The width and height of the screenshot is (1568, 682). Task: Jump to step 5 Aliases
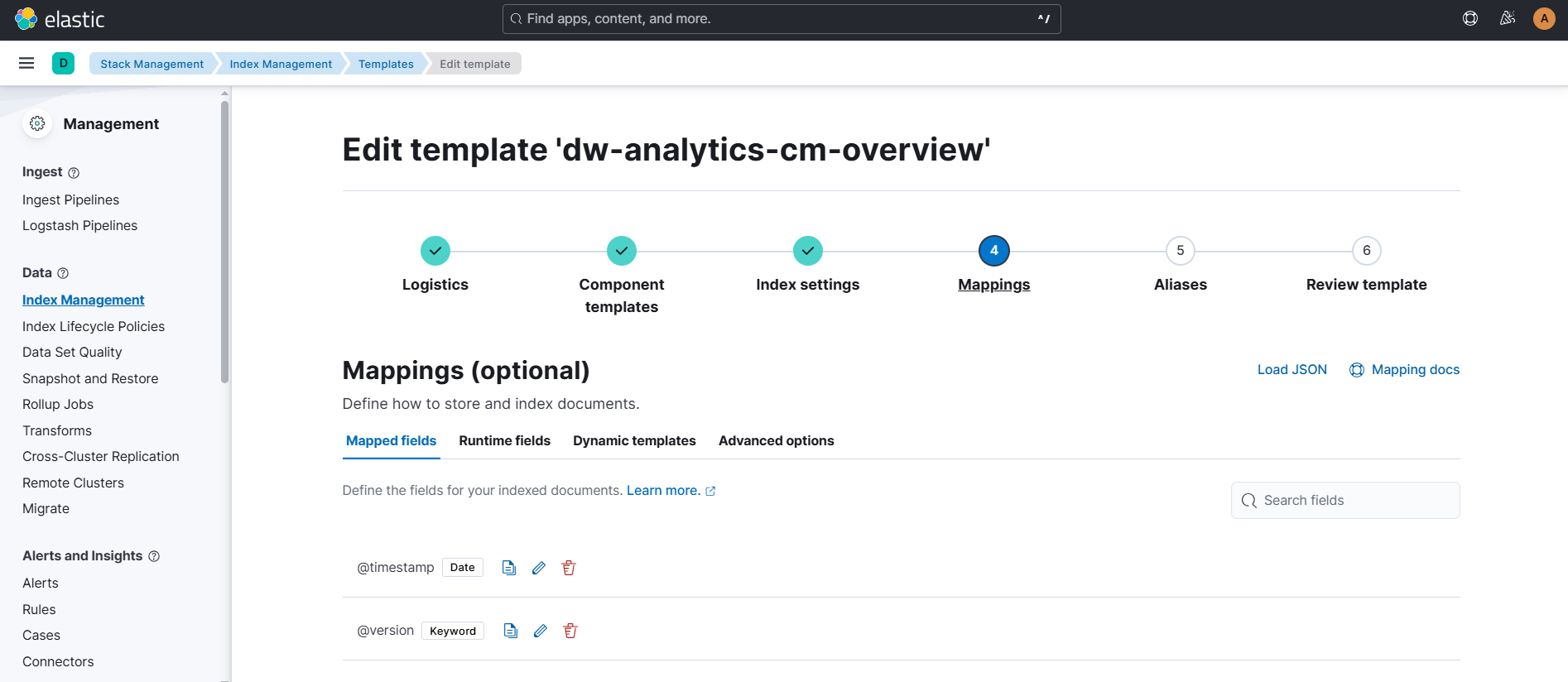point(1181,265)
